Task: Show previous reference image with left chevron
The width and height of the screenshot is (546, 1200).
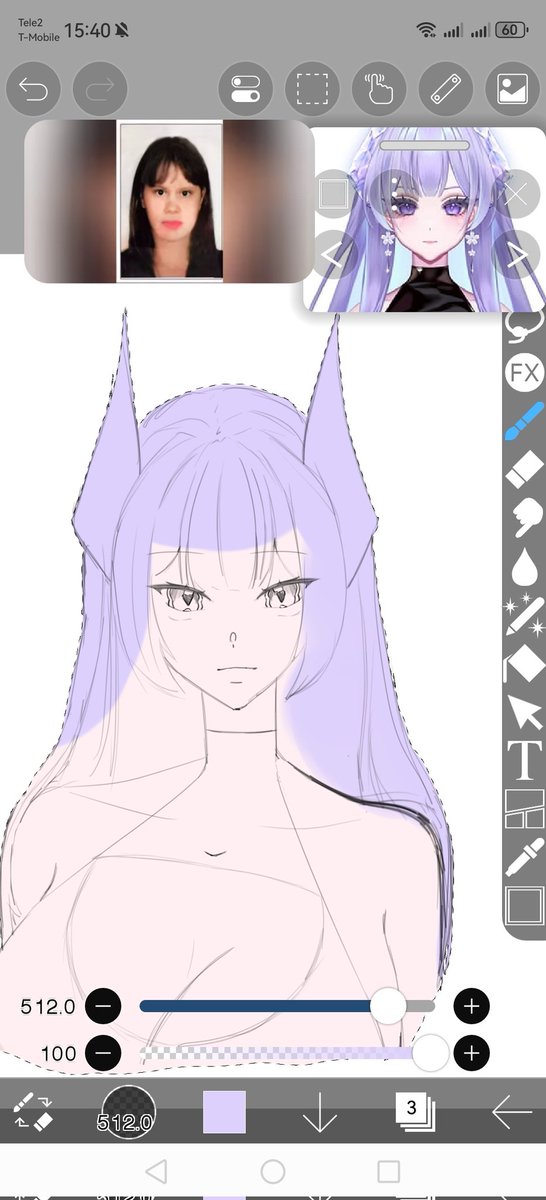Action: (x=334, y=253)
